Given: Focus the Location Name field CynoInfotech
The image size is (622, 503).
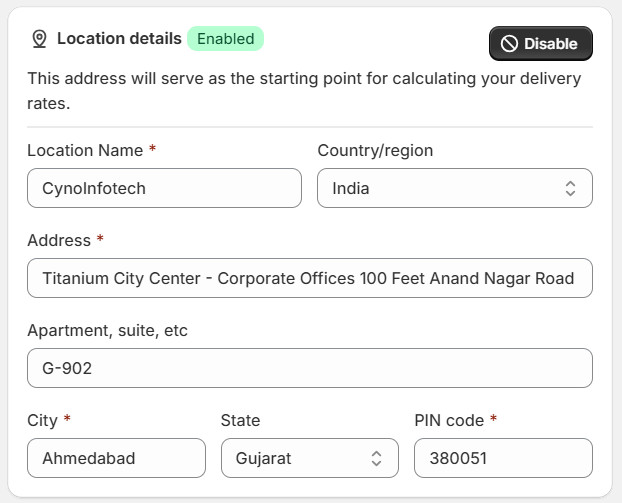Looking at the screenshot, I should 164,188.
